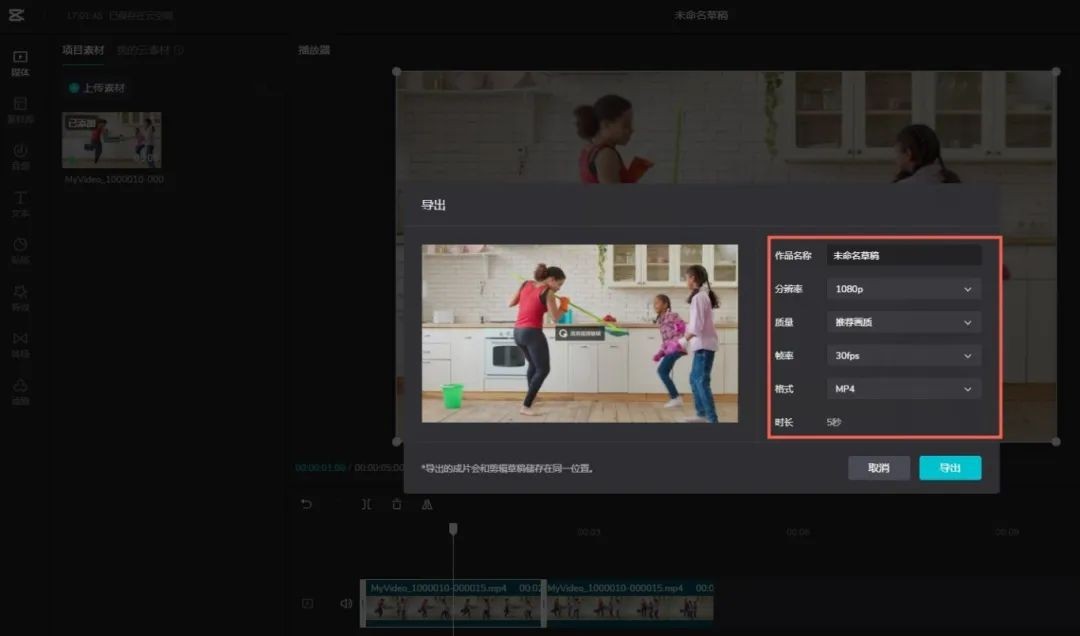Click the 作品名称 input field
Screen dimensions: 1080x636
point(903,255)
